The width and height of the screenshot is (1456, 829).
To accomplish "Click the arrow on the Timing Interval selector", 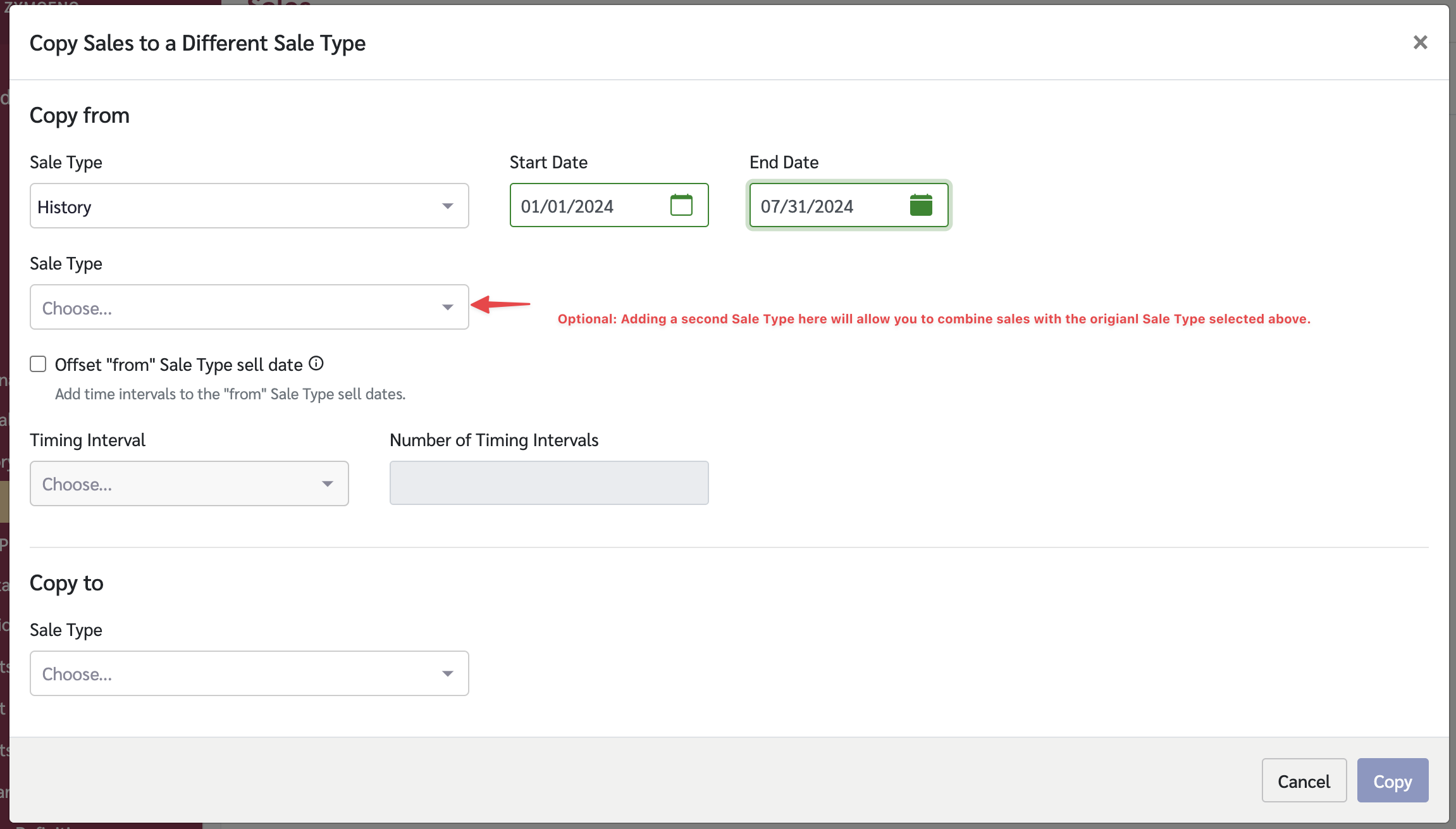I will point(327,484).
